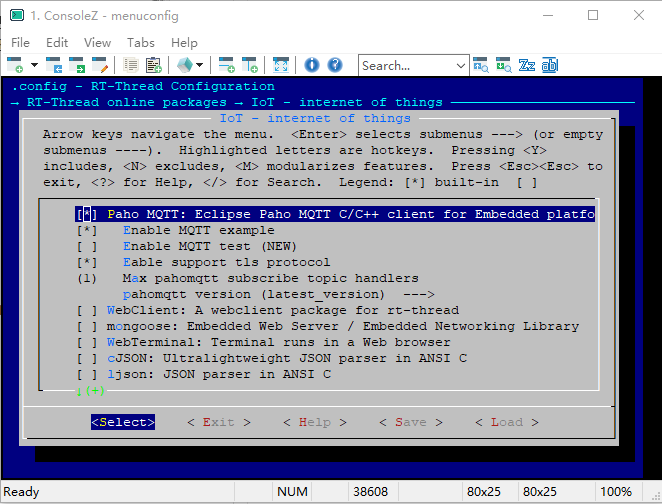
Task: Click the Previous Tab toolbar icon
Action: click(x=54, y=65)
